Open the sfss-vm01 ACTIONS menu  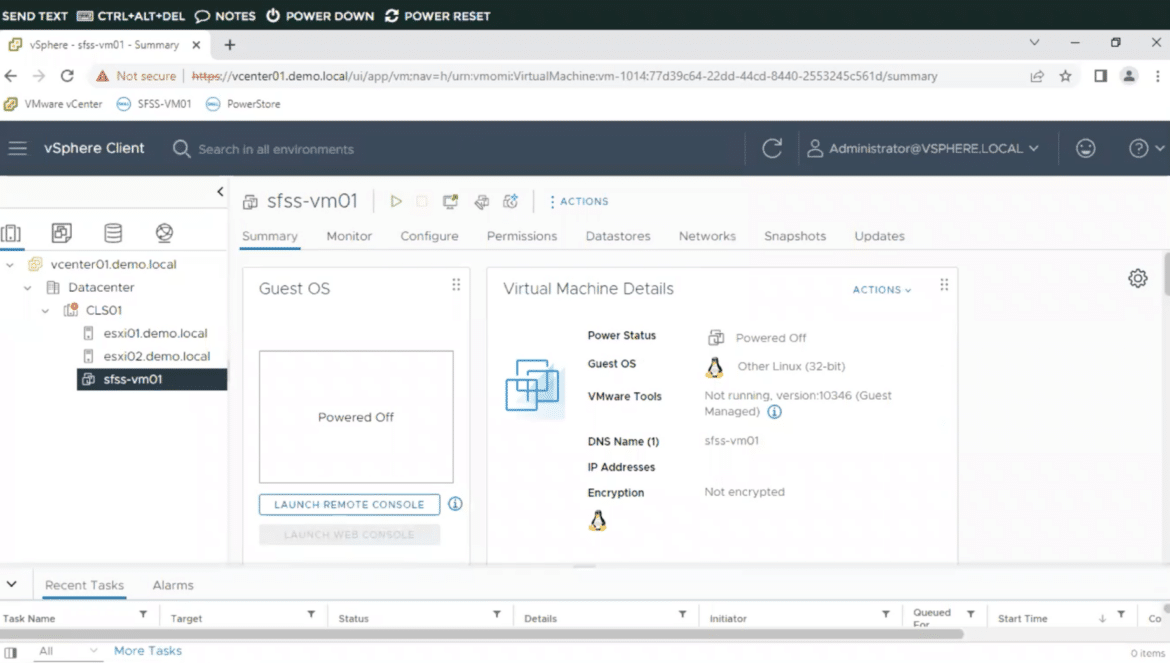[579, 201]
